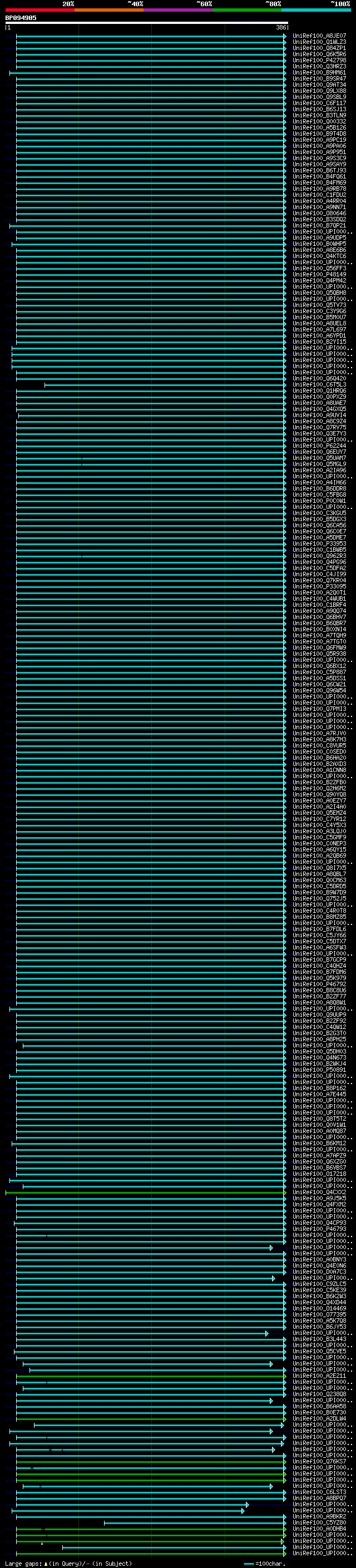Select the UniRef100_C1BRF4 label

coord(319,605)
